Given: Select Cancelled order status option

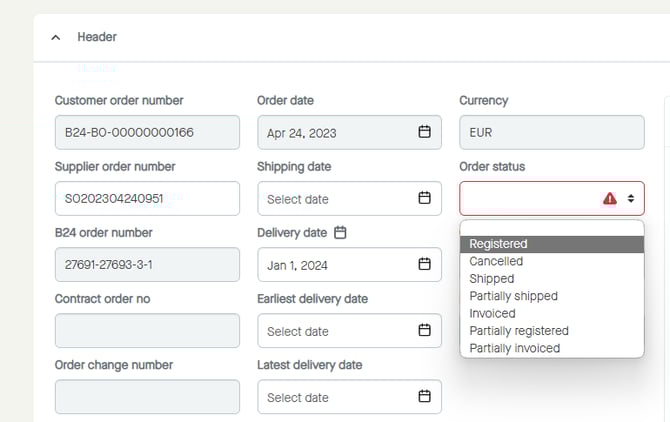Looking at the screenshot, I should click(496, 261).
